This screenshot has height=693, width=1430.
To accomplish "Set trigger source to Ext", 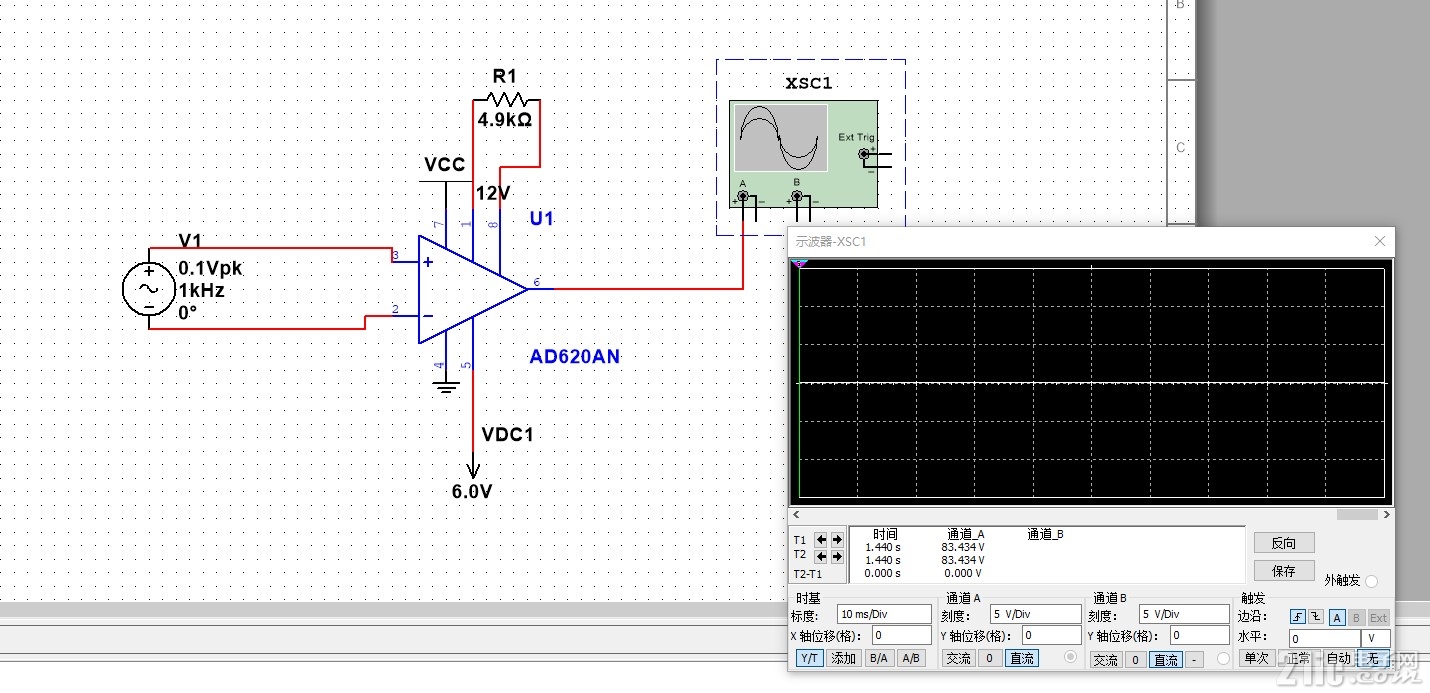I will pyautogui.click(x=1378, y=618).
